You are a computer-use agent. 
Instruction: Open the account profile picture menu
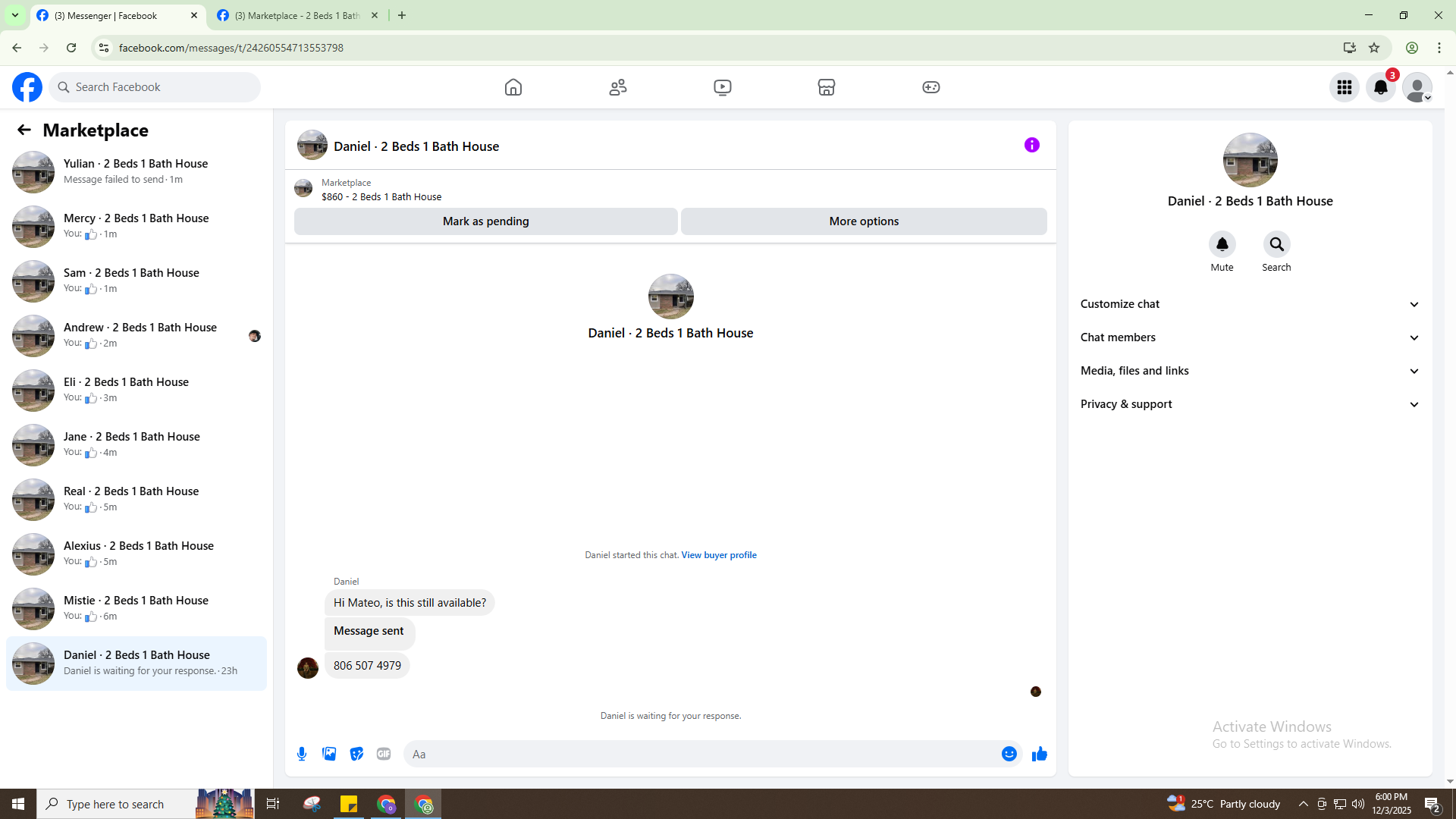click(x=1417, y=87)
